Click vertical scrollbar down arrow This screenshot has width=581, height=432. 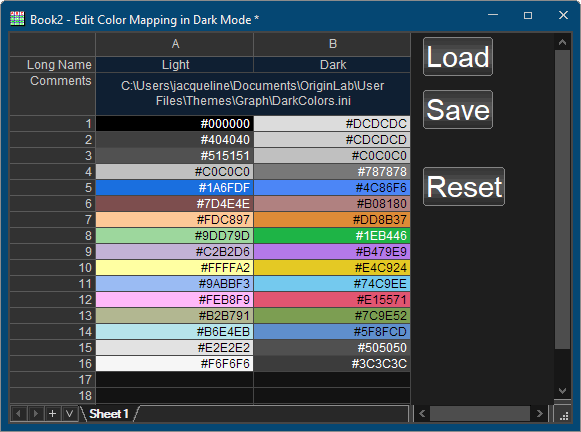point(562,391)
